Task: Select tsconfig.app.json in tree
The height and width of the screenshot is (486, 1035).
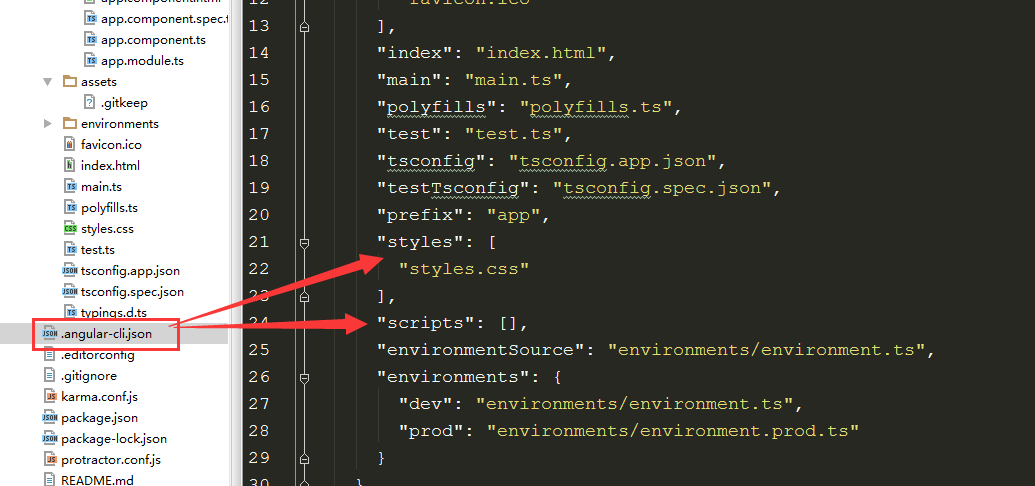Action: coord(131,271)
